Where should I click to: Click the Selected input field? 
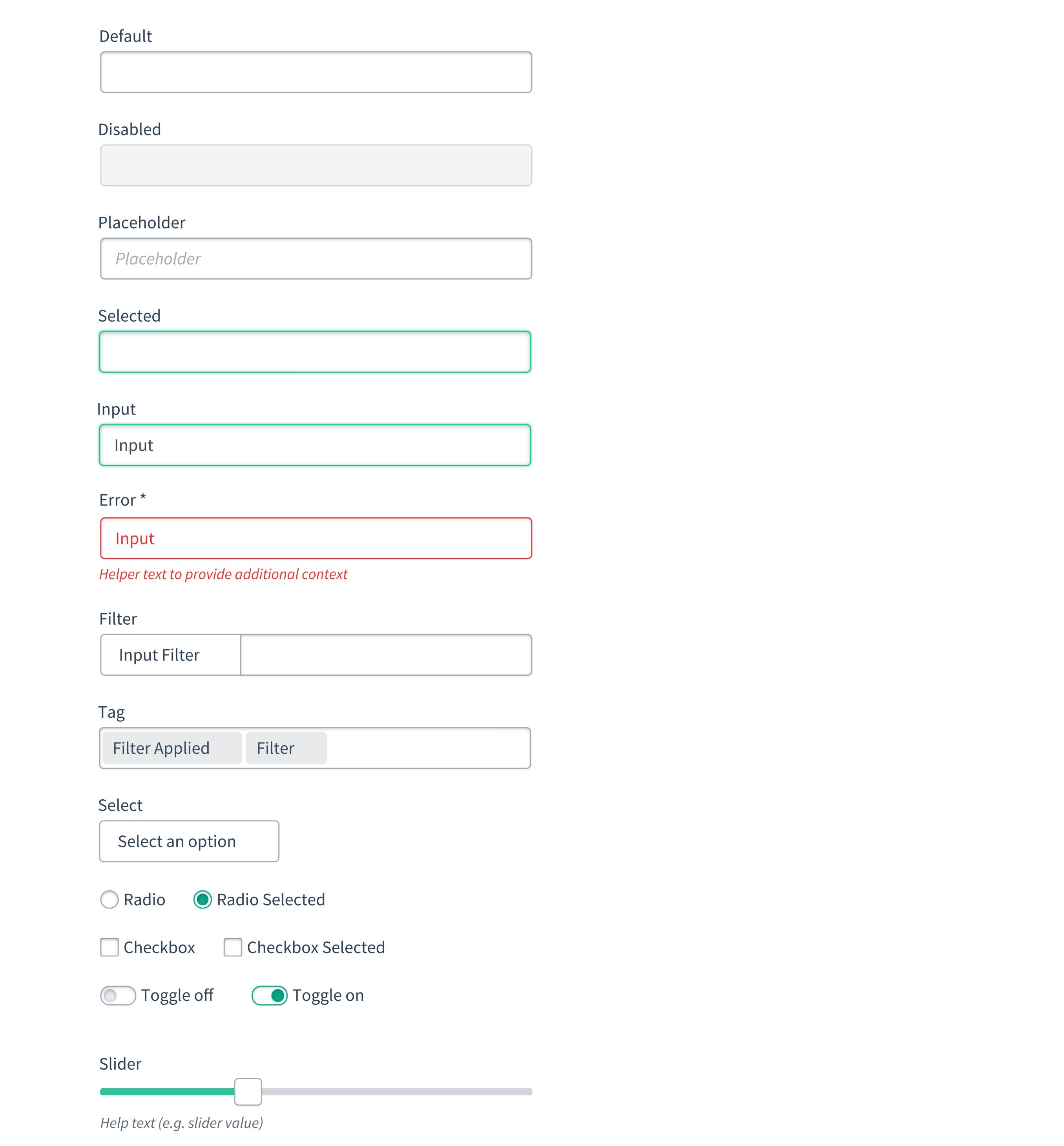[316, 351]
